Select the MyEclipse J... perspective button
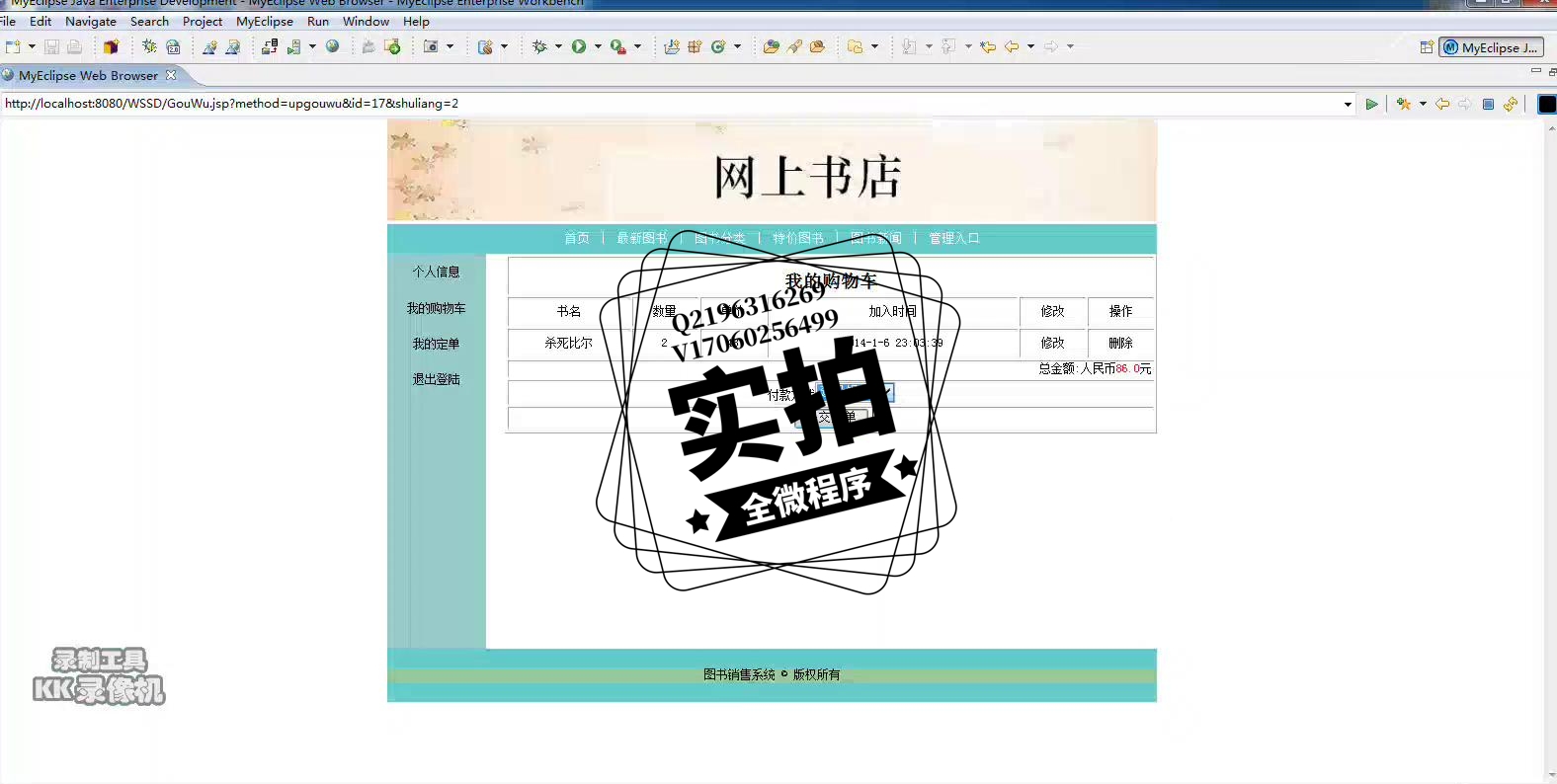The height and width of the screenshot is (784, 1557). point(1491,47)
